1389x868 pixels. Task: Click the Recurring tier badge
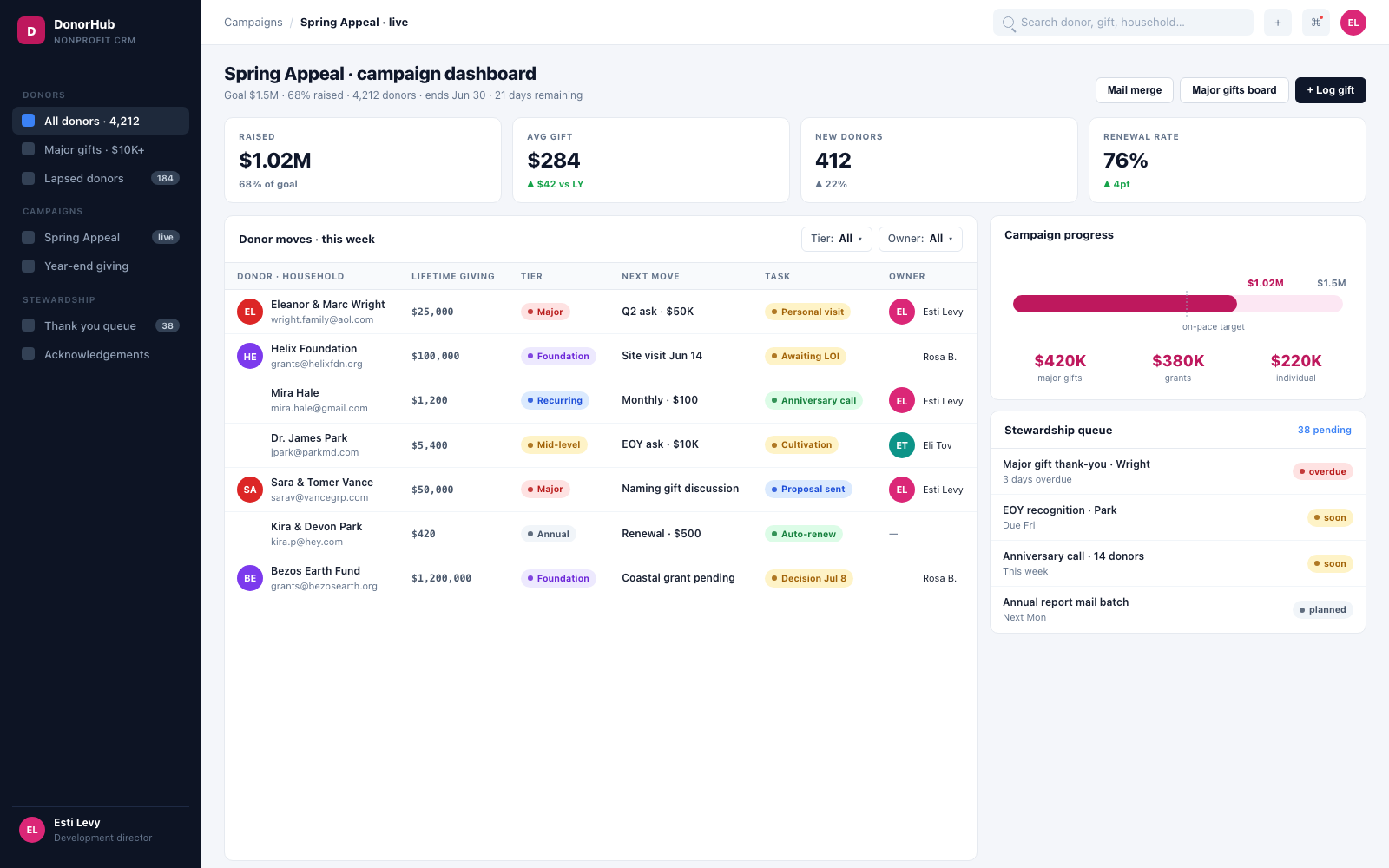pyautogui.click(x=555, y=400)
